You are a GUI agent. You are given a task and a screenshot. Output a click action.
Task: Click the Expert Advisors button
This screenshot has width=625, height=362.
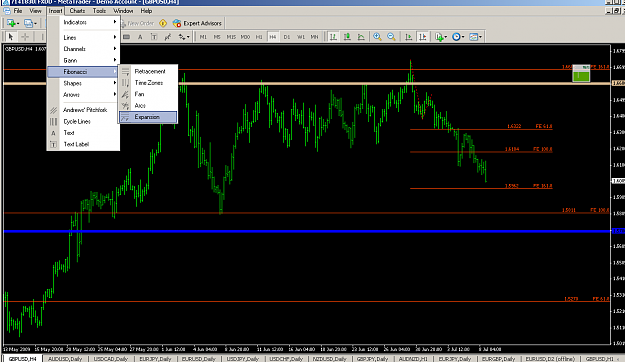[197, 24]
